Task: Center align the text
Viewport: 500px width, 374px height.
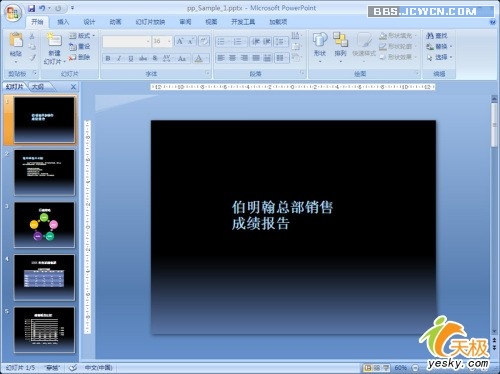Action: click(233, 58)
